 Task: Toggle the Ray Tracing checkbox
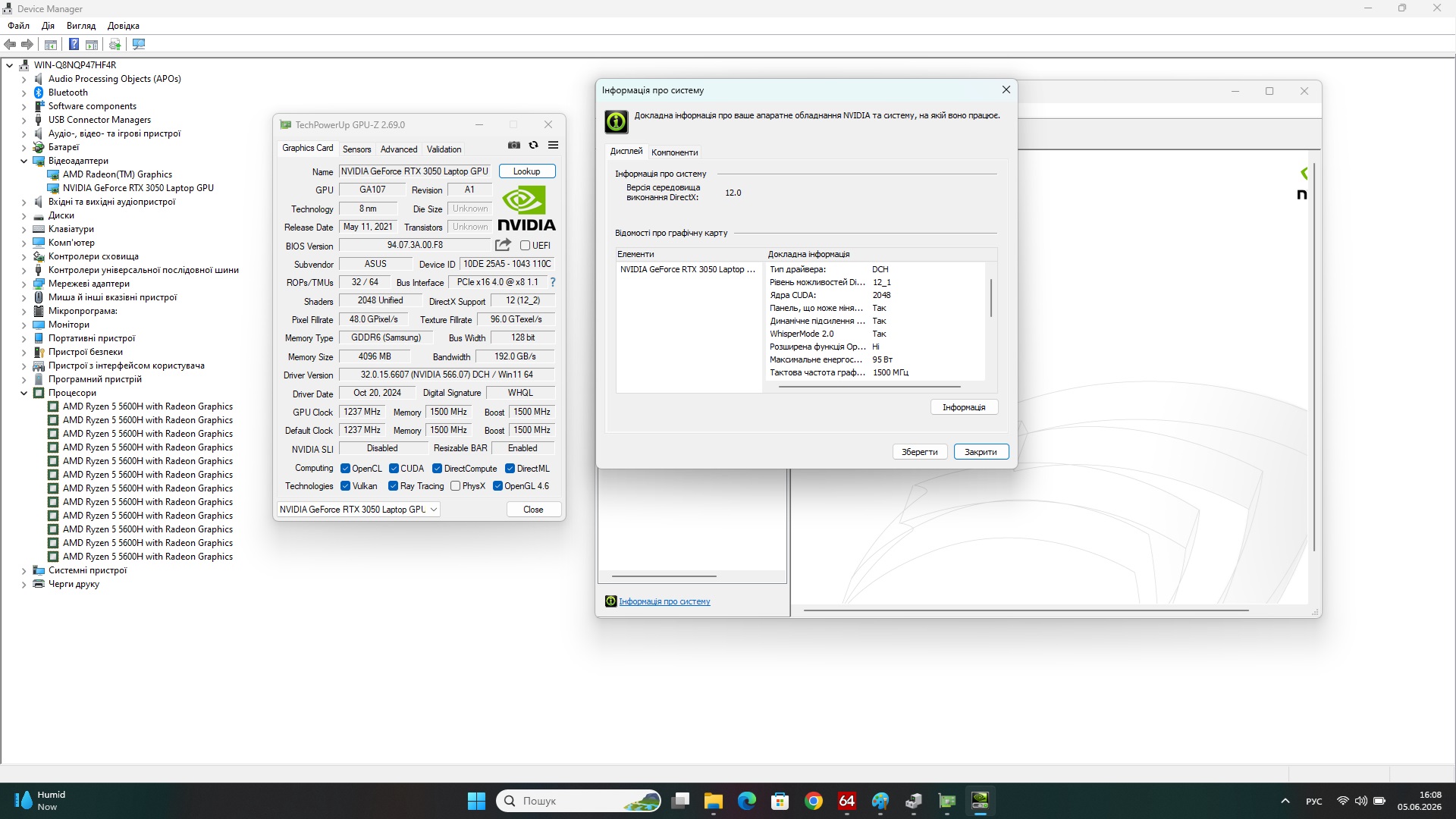point(393,486)
